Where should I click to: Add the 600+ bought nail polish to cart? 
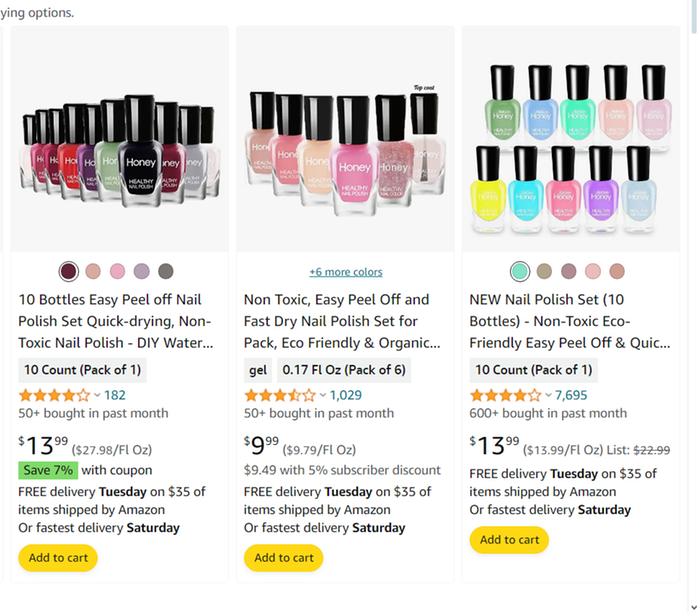coord(509,540)
